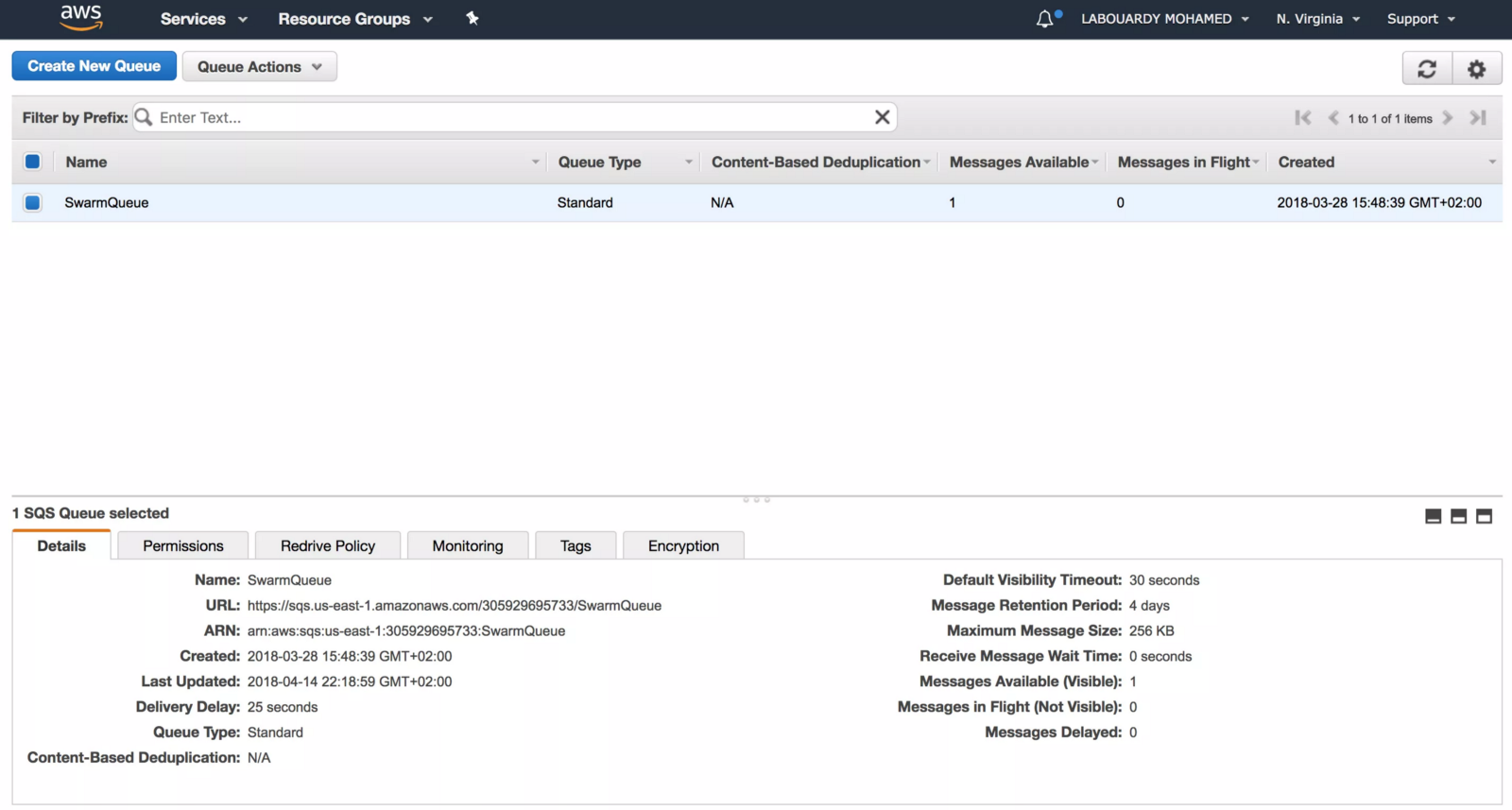This screenshot has height=810, width=1512.
Task: Select the SwarmQueue name in the table
Action: click(107, 202)
